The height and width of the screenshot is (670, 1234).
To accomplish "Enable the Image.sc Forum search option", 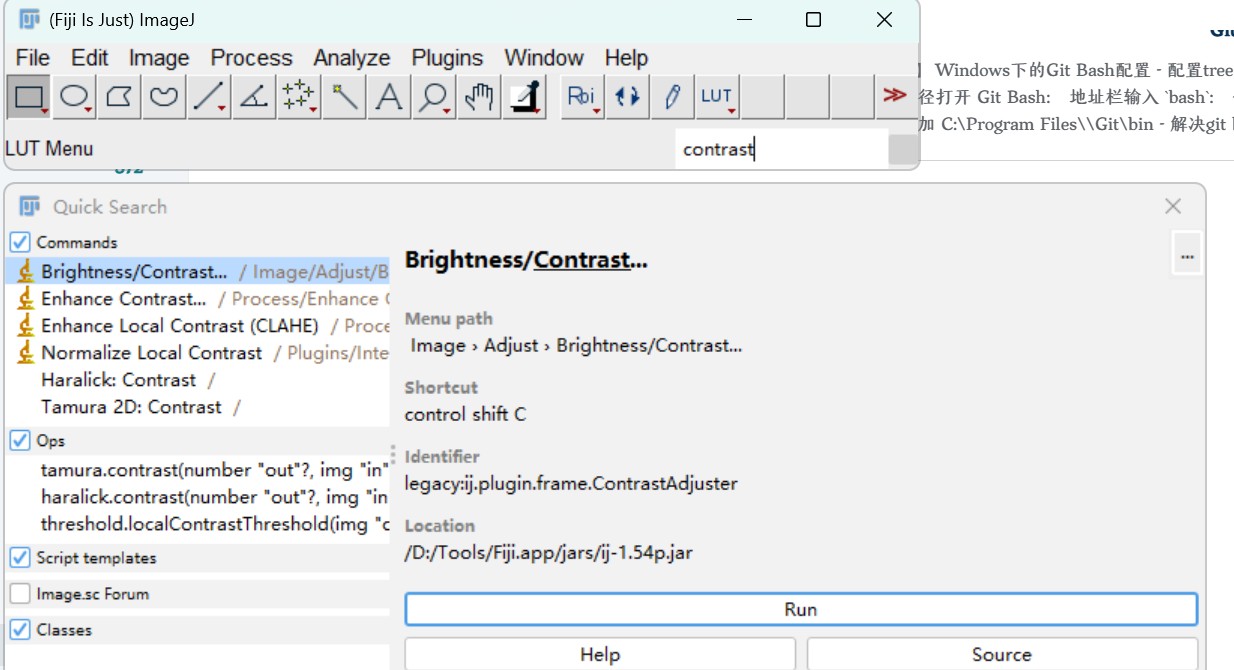I will coord(19,592).
